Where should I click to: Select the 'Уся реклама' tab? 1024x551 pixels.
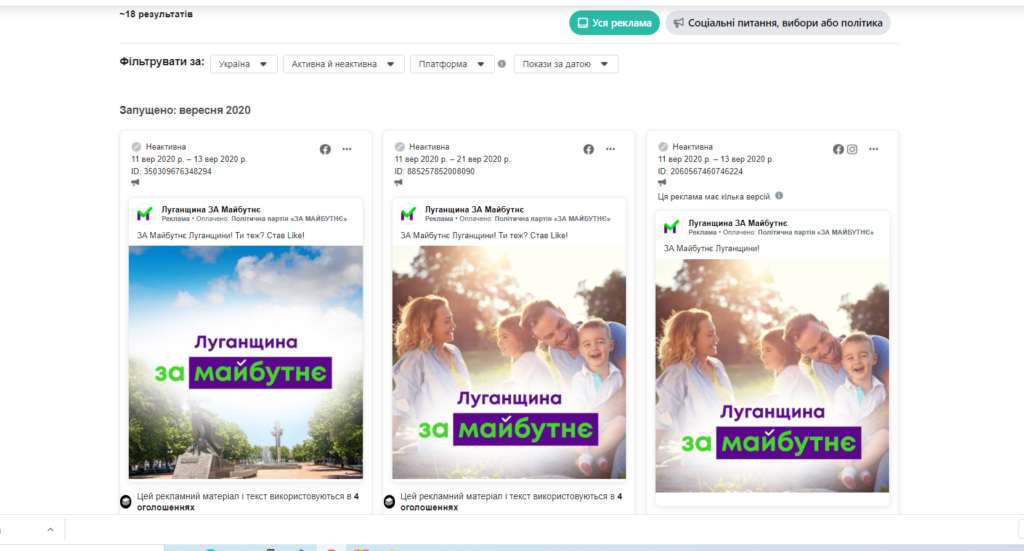coord(614,23)
